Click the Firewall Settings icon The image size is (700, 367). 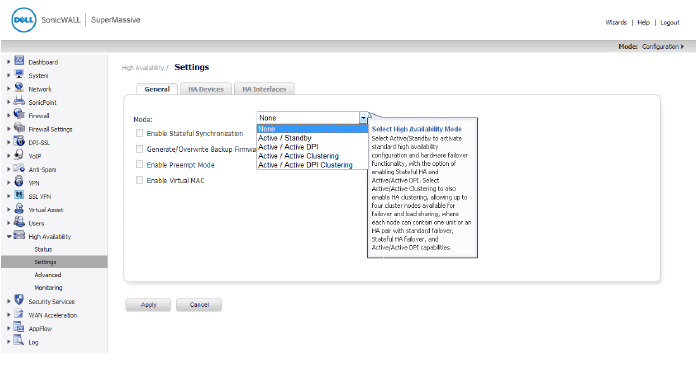pos(19,128)
